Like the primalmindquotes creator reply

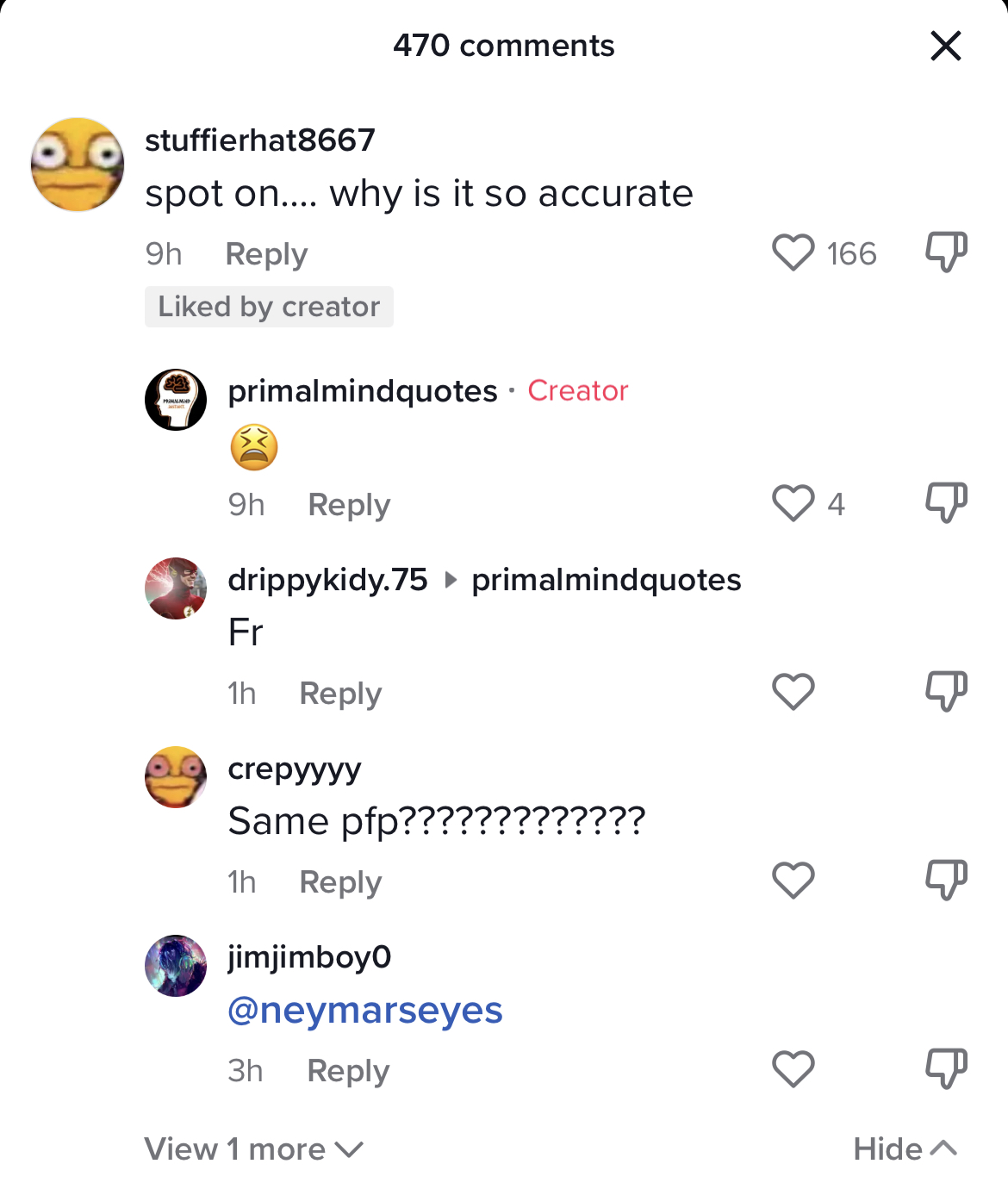coord(793,504)
